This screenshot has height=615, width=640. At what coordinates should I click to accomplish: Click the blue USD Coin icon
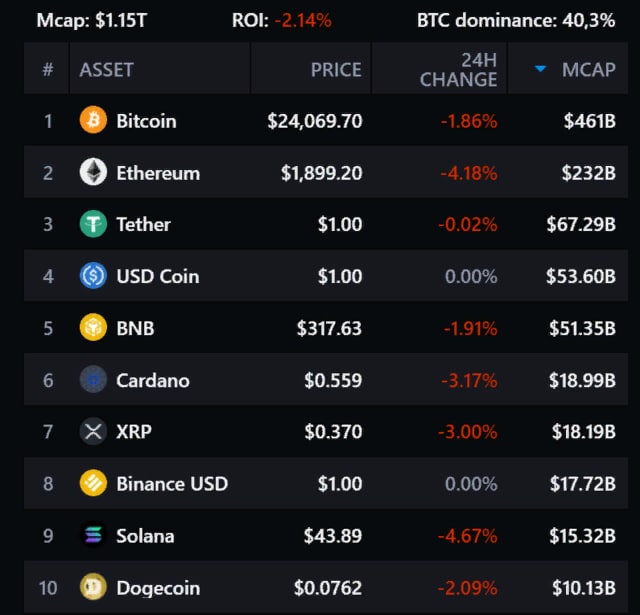click(x=93, y=276)
